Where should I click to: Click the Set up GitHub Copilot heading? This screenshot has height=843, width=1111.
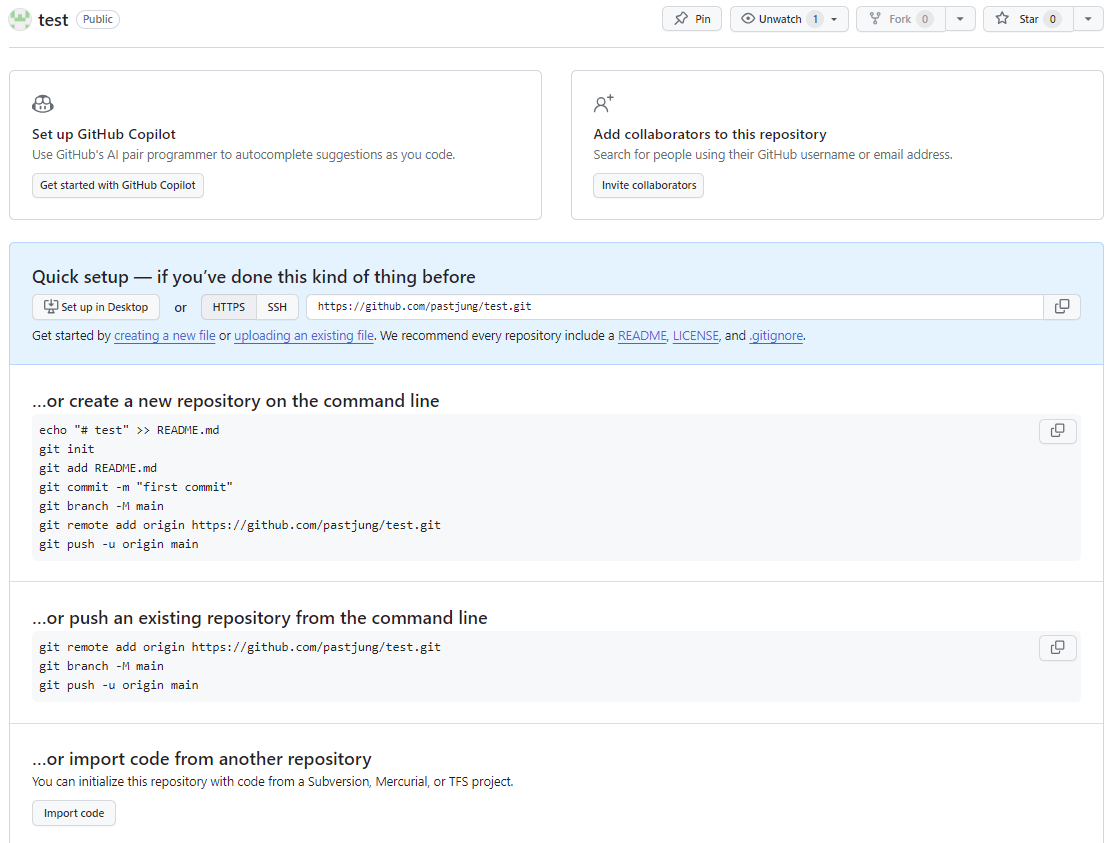[103, 134]
